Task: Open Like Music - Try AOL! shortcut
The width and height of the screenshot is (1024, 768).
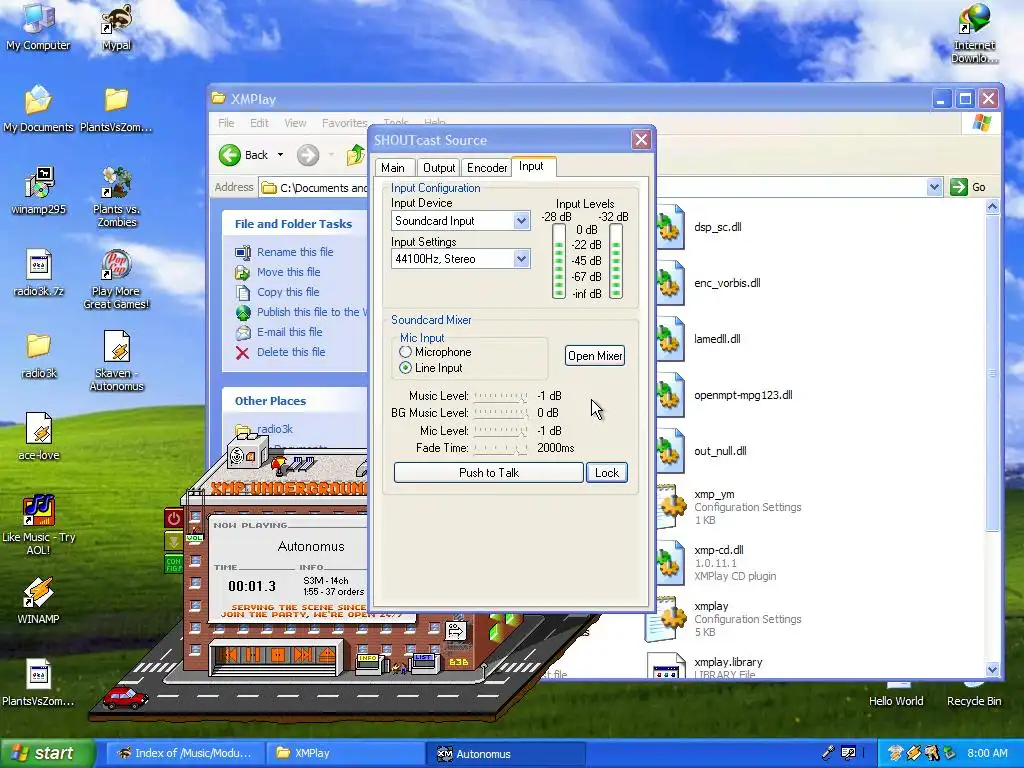Action: point(38,525)
